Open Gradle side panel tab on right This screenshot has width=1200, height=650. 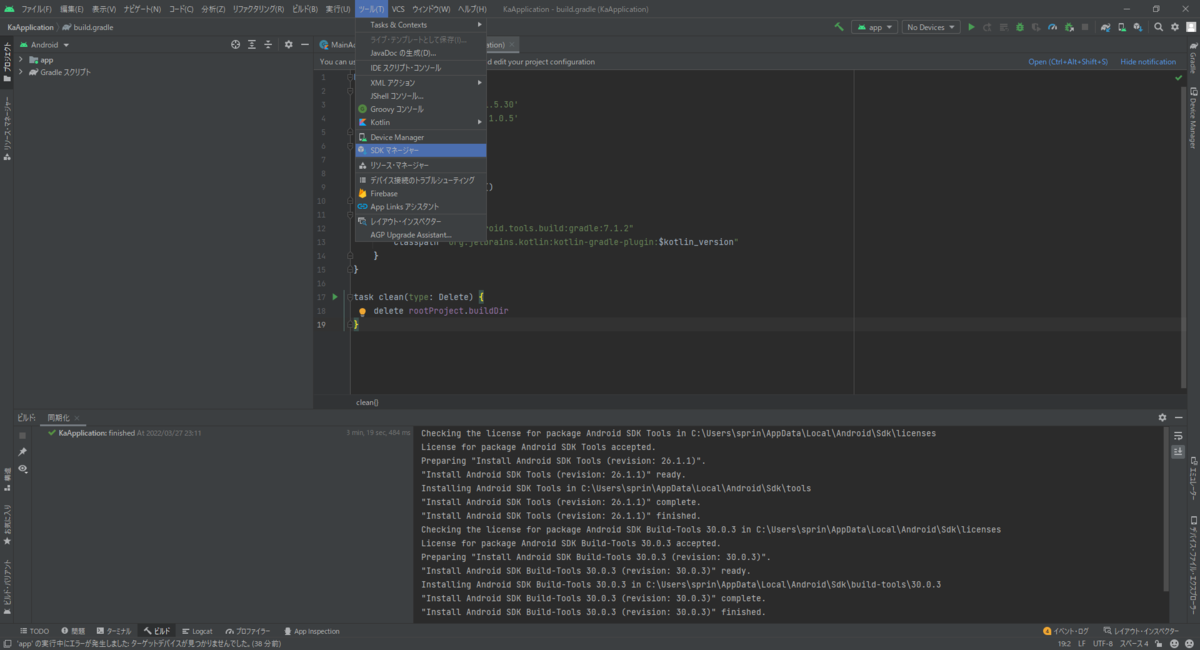pos(1192,58)
